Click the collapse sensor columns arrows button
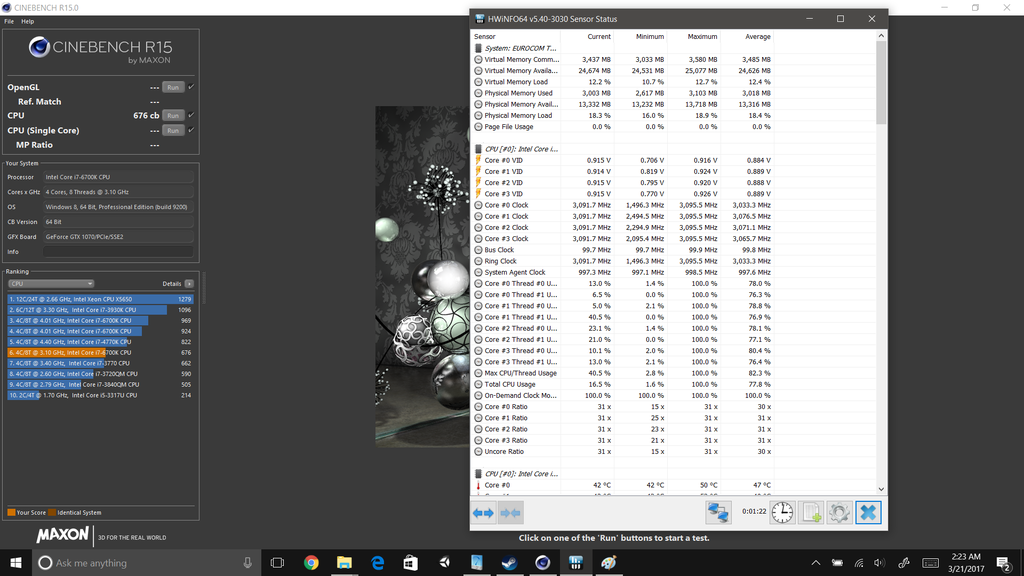Viewport: 1024px width, 576px height. 510,513
